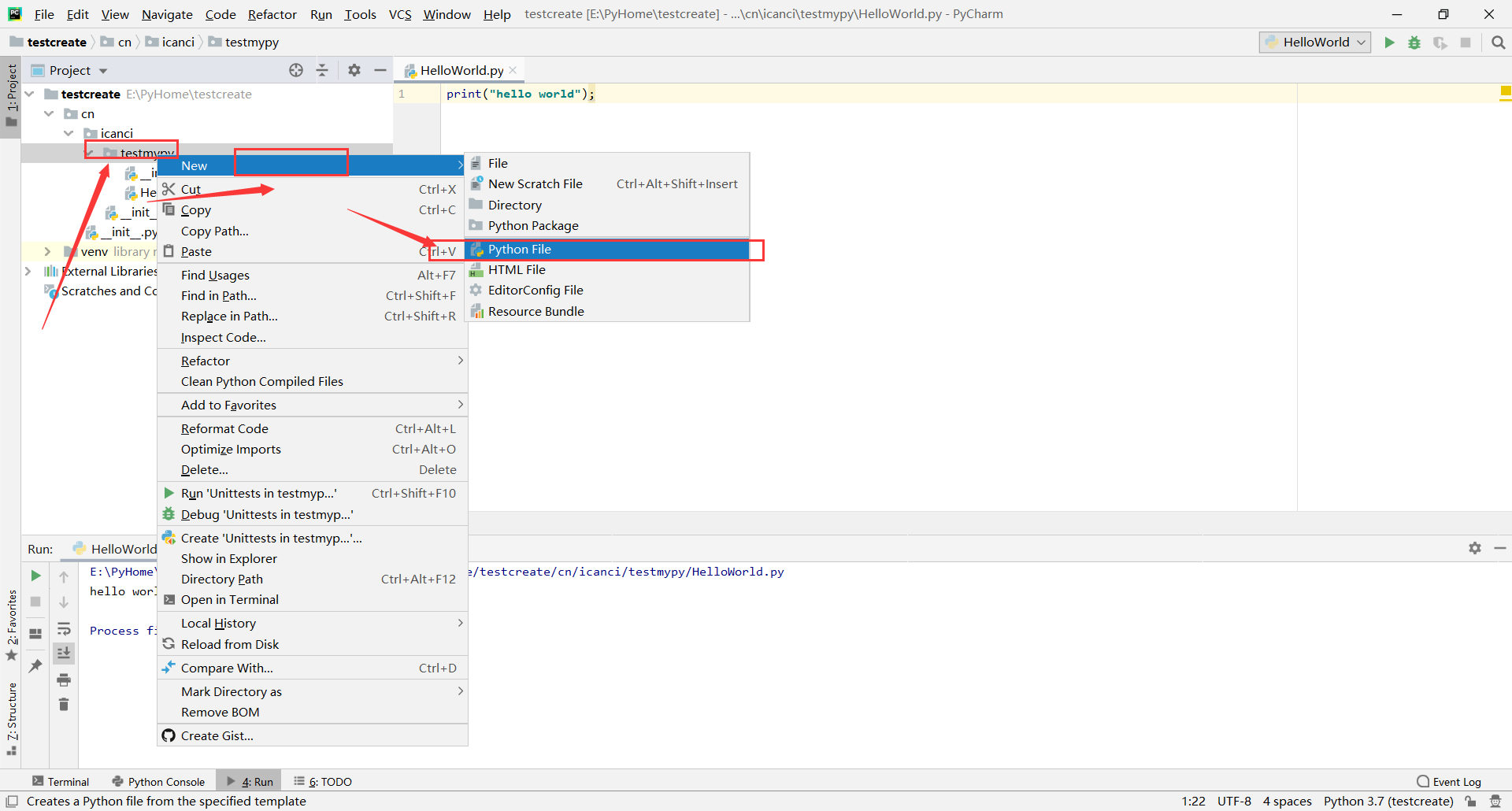This screenshot has height=811, width=1512.
Task: Open the HelloWorld run configuration dropdown
Action: pos(1314,43)
